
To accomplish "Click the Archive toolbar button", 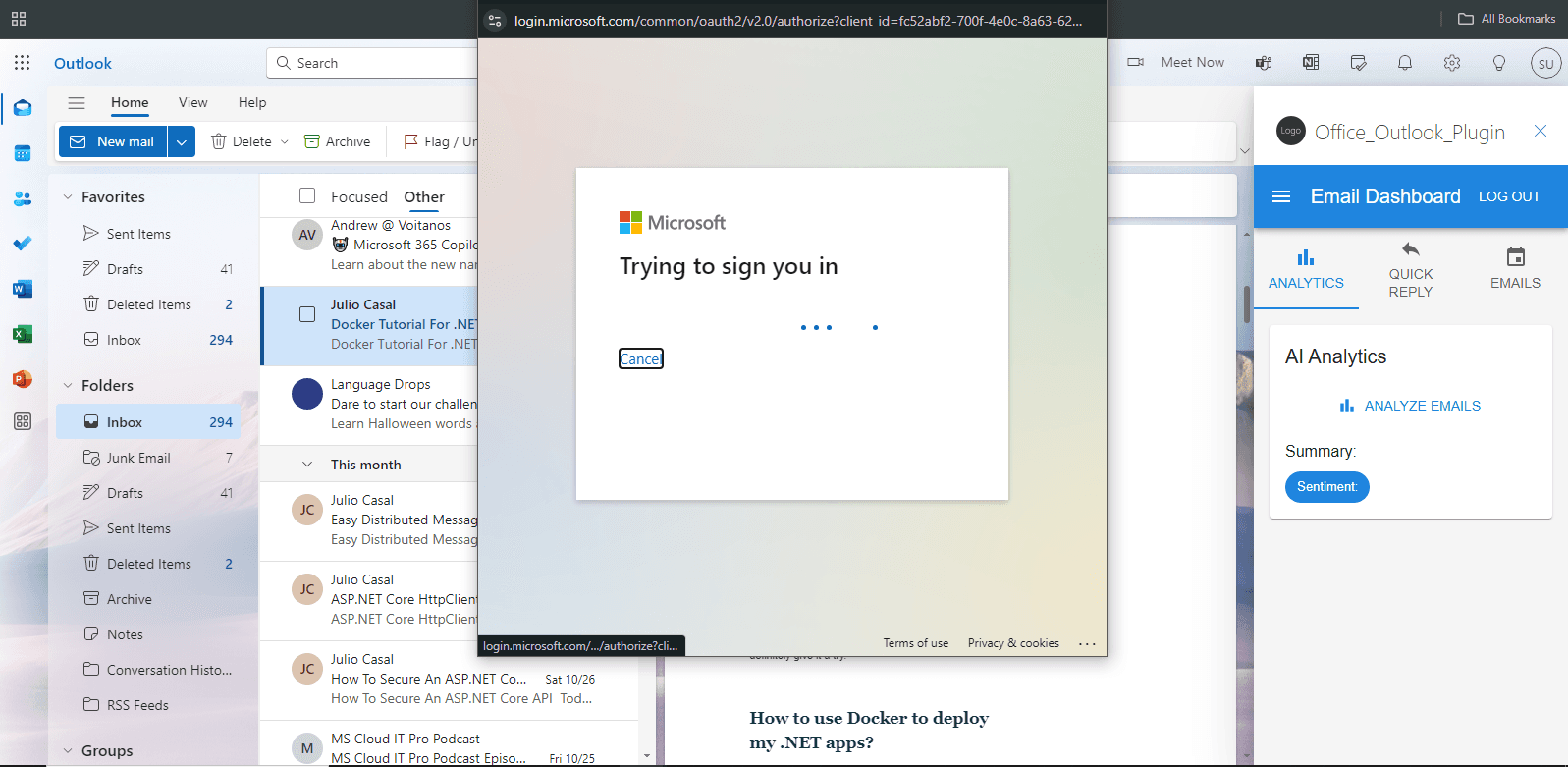I will click(x=338, y=141).
